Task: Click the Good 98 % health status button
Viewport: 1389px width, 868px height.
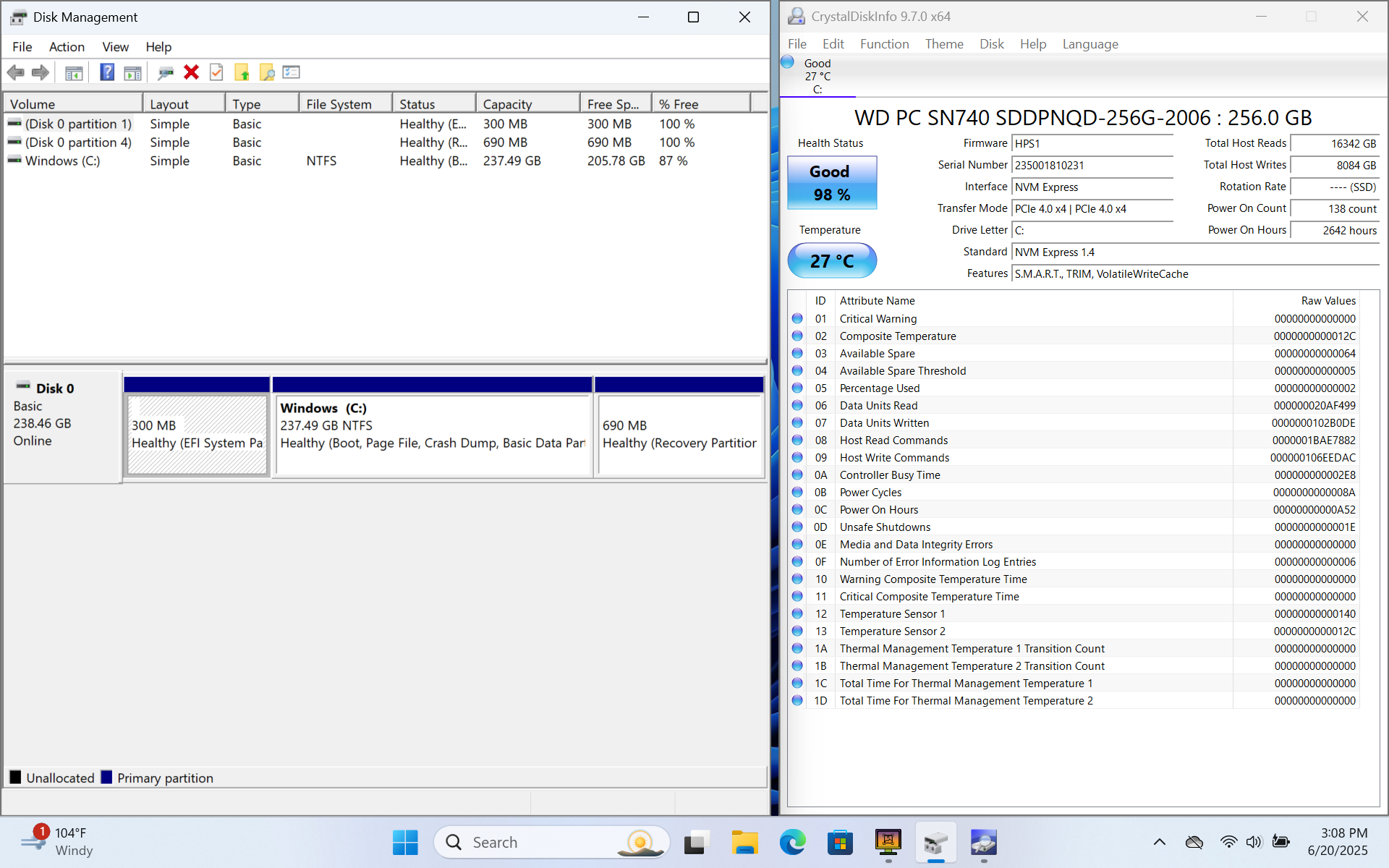Action: point(831,183)
